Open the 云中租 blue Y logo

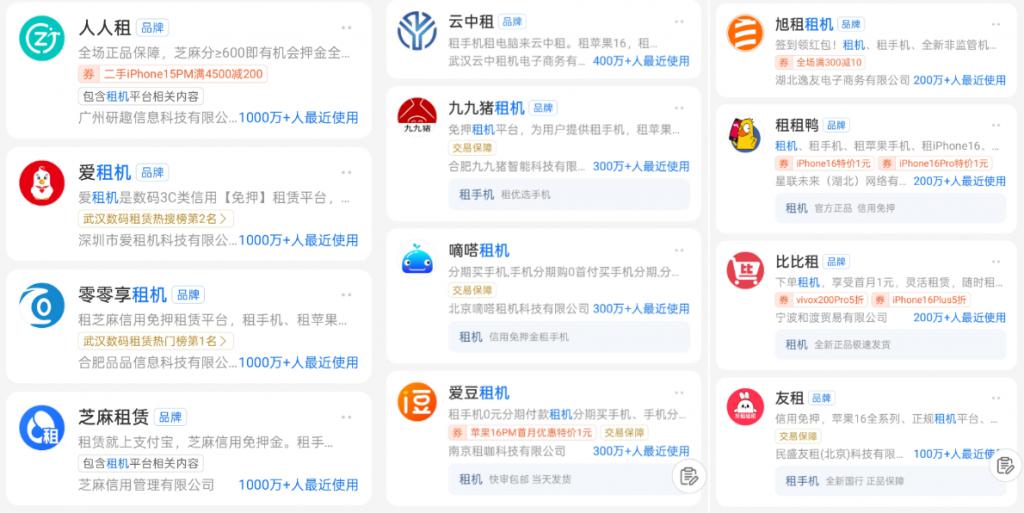pos(417,31)
